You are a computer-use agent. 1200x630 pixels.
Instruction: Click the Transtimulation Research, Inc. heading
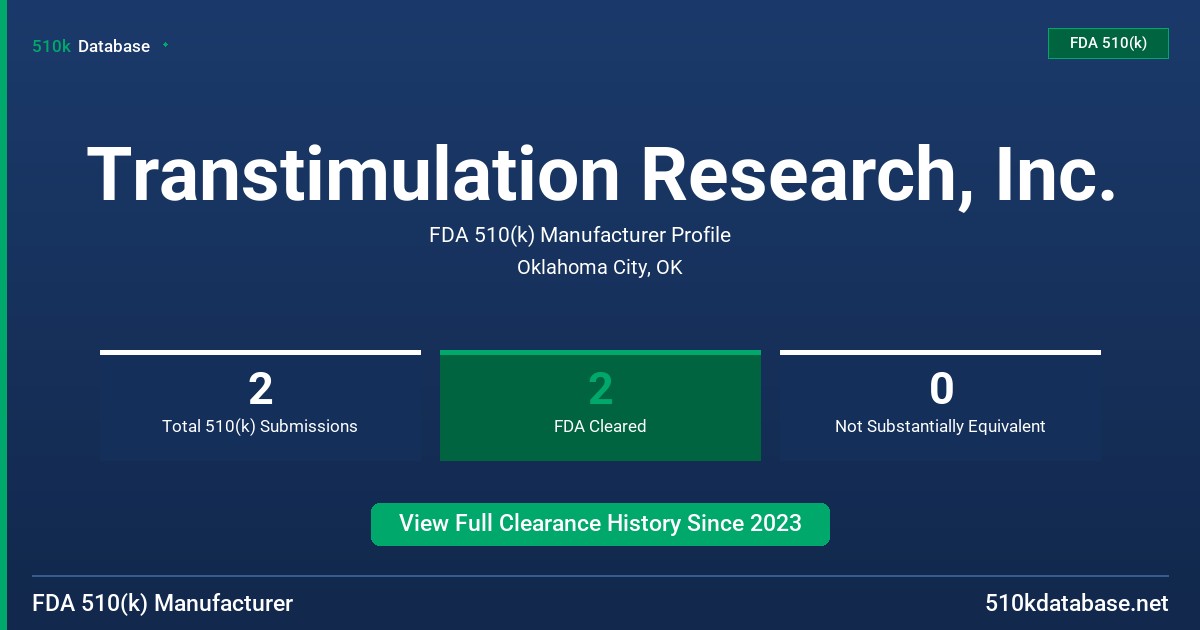601,175
